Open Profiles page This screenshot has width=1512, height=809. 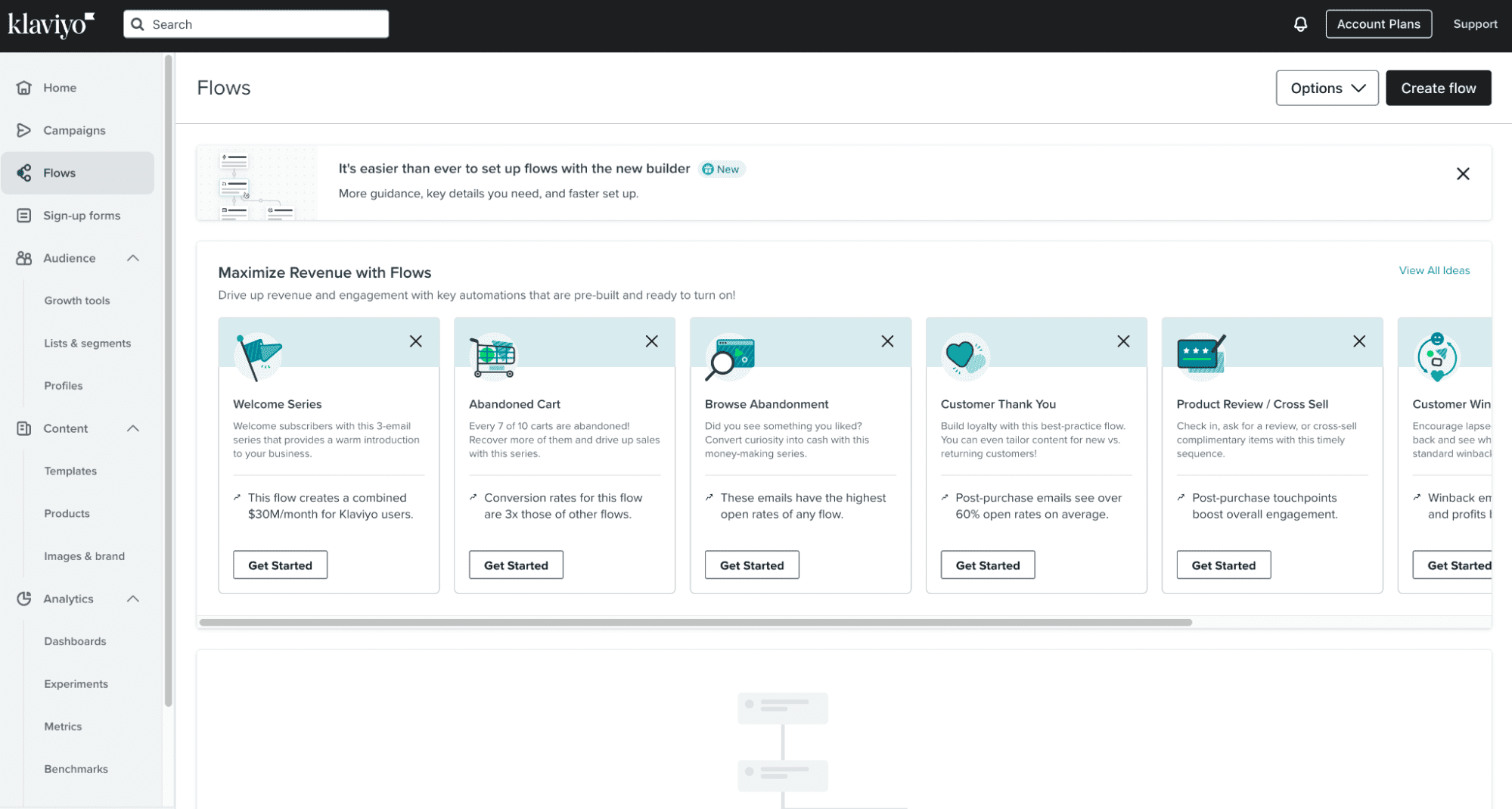tap(64, 386)
